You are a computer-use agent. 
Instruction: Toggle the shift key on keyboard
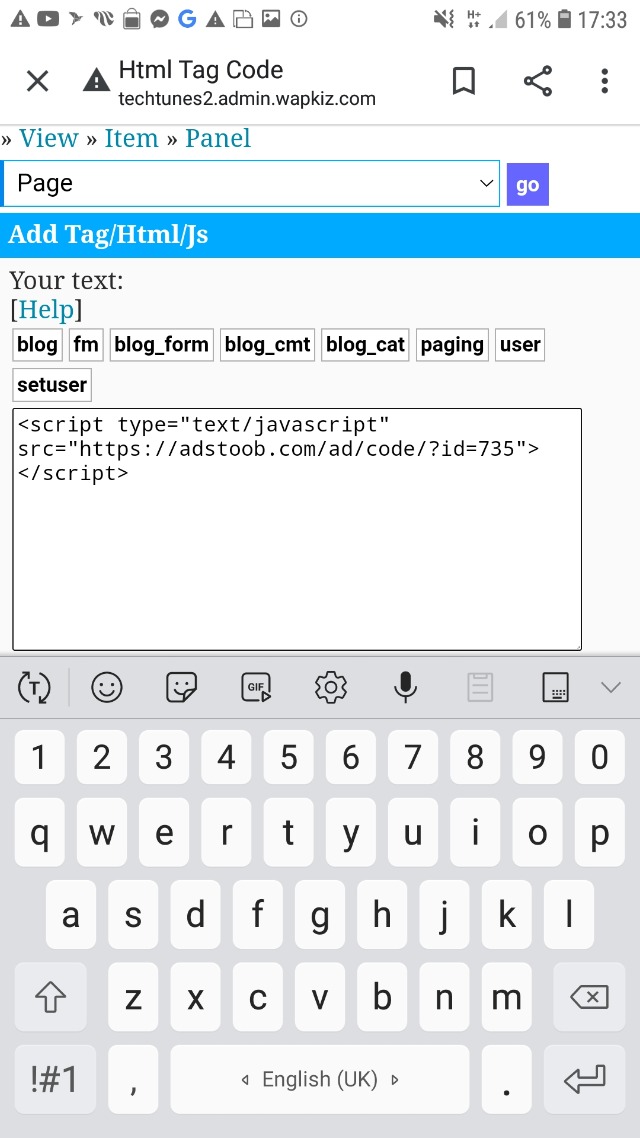pos(51,998)
